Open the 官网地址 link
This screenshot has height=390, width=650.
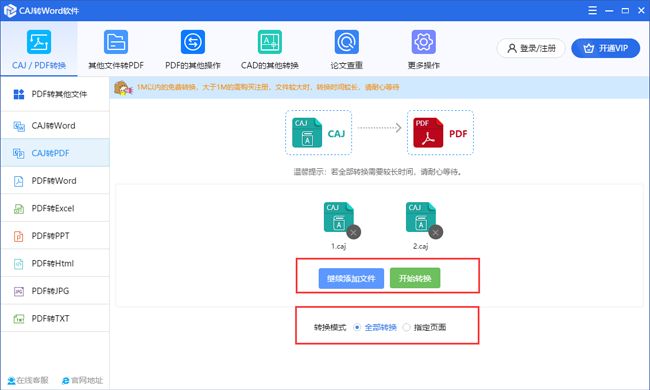(x=82, y=380)
